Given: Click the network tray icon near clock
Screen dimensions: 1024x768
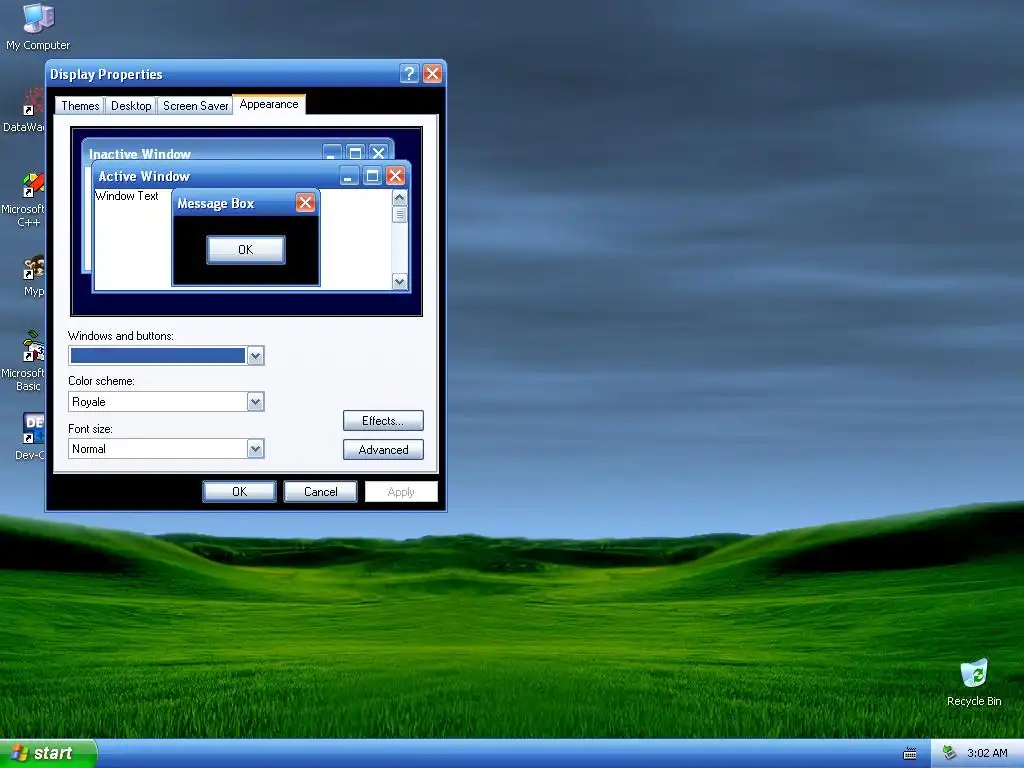Looking at the screenshot, I should click(x=950, y=753).
